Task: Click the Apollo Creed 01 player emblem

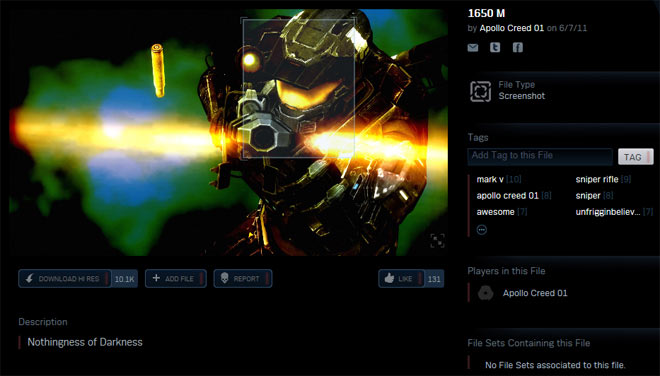Action: (x=485, y=293)
